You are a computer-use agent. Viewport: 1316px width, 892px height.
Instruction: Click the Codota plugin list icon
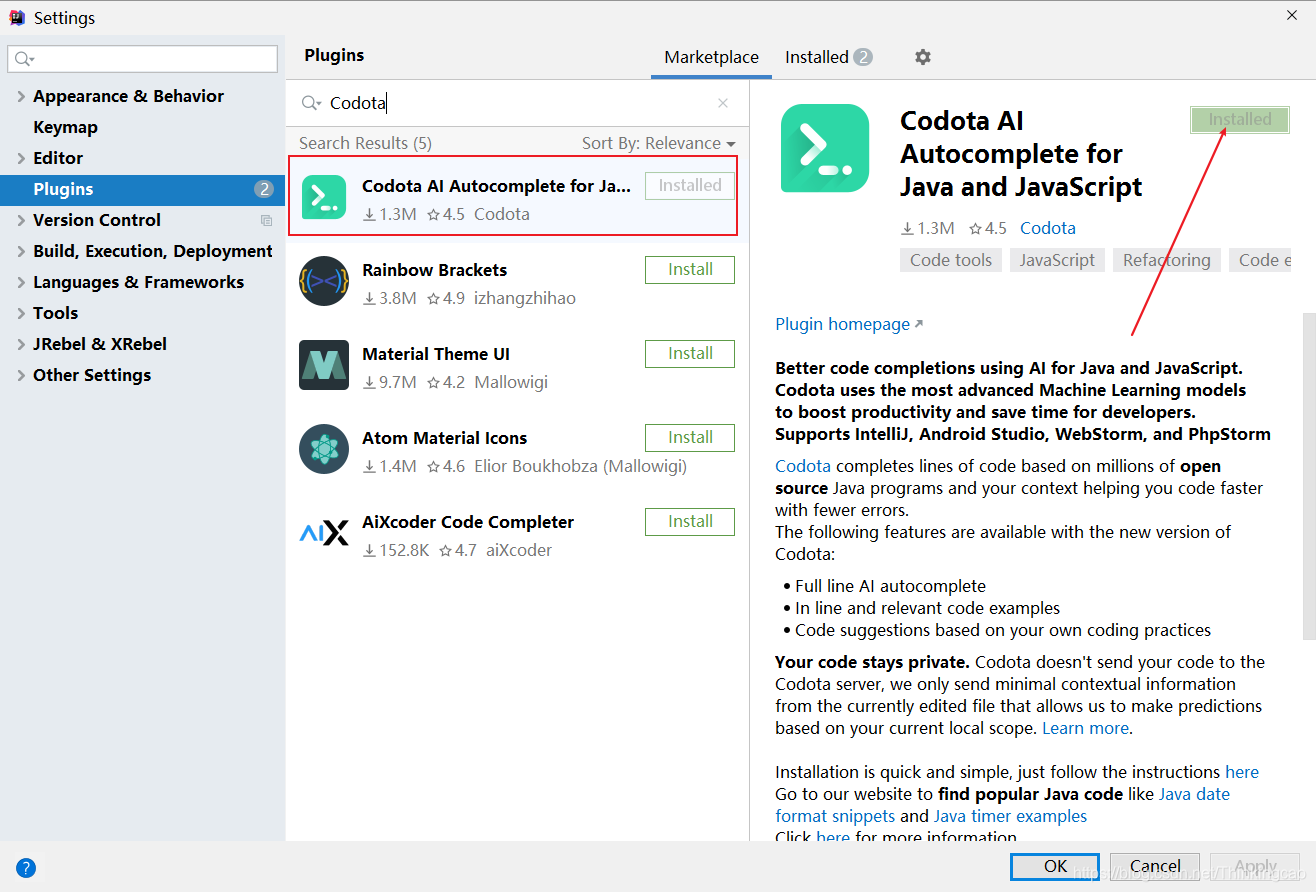pos(323,197)
